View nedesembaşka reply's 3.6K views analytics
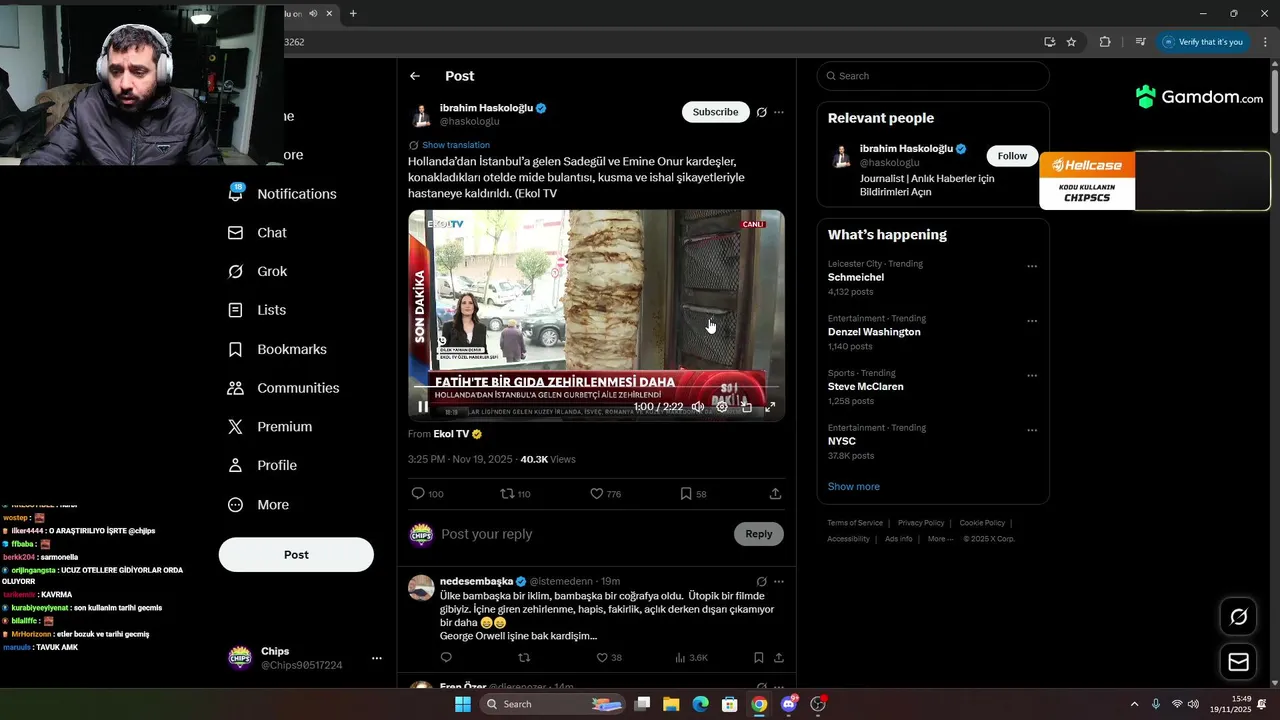The width and height of the screenshot is (1280, 720). click(691, 658)
